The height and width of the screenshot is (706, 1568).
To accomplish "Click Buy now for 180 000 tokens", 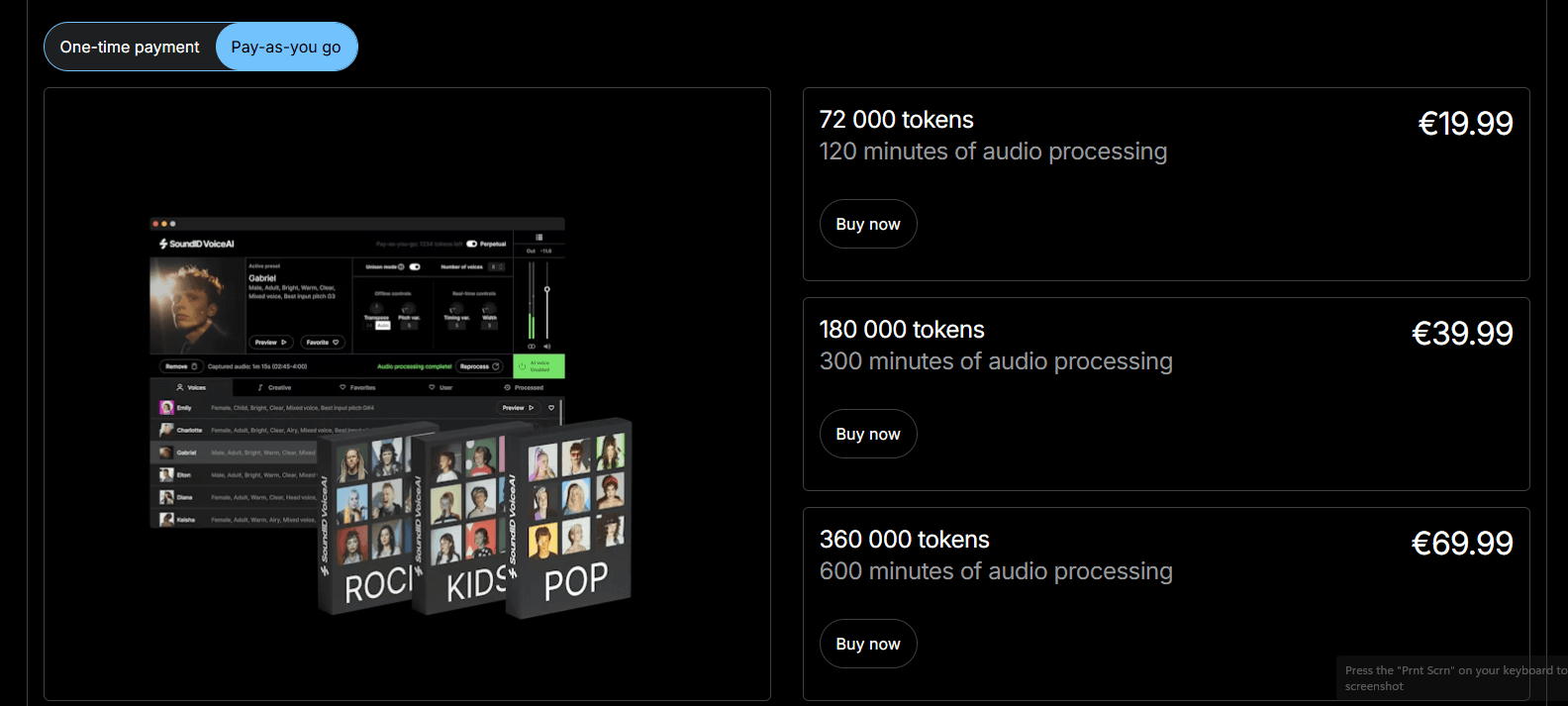I will point(867,434).
